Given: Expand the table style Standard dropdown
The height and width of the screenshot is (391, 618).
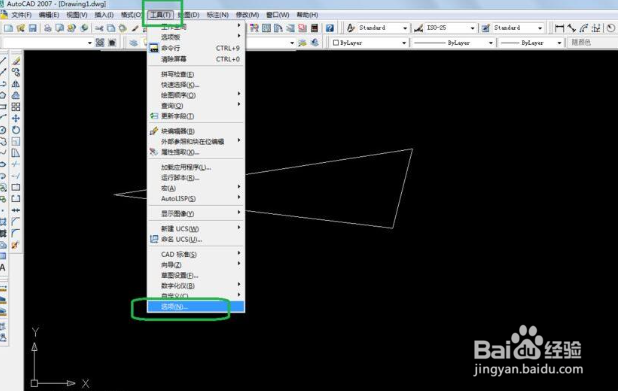Looking at the screenshot, I should click(x=540, y=28).
